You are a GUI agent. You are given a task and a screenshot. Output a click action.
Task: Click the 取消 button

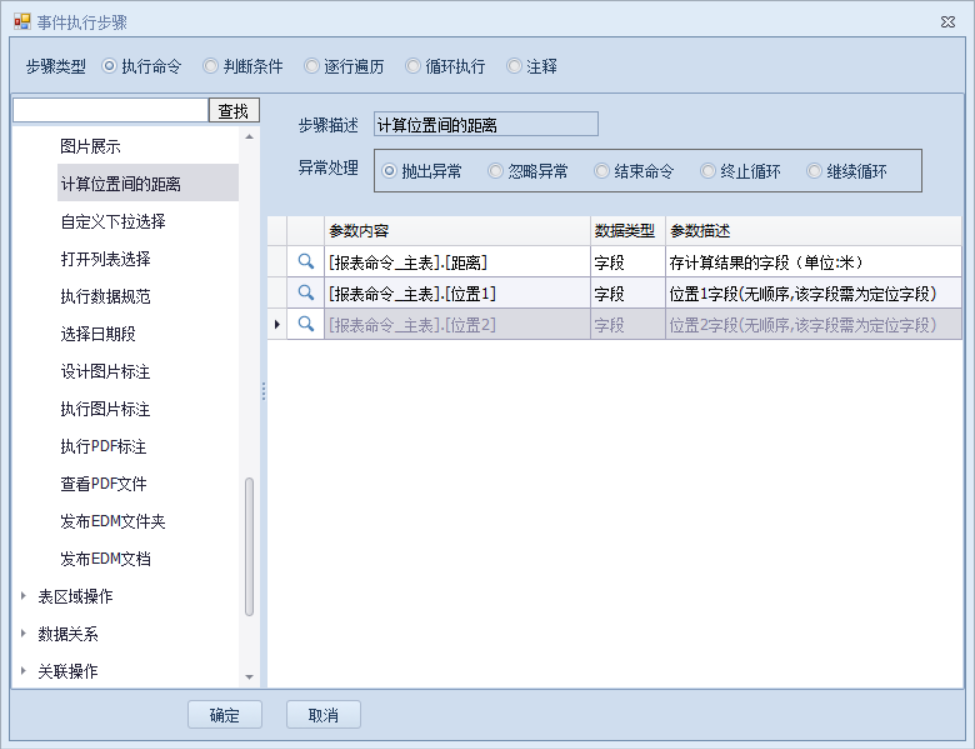(x=324, y=715)
